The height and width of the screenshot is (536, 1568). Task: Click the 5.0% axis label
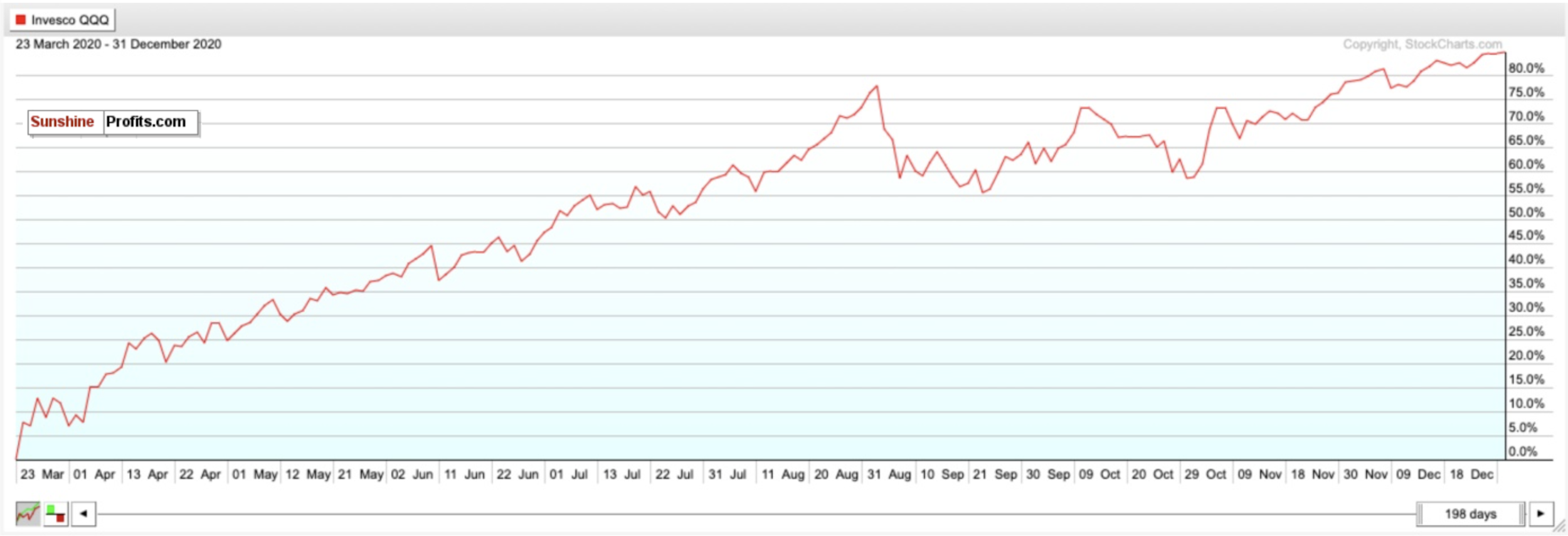click(x=1523, y=428)
